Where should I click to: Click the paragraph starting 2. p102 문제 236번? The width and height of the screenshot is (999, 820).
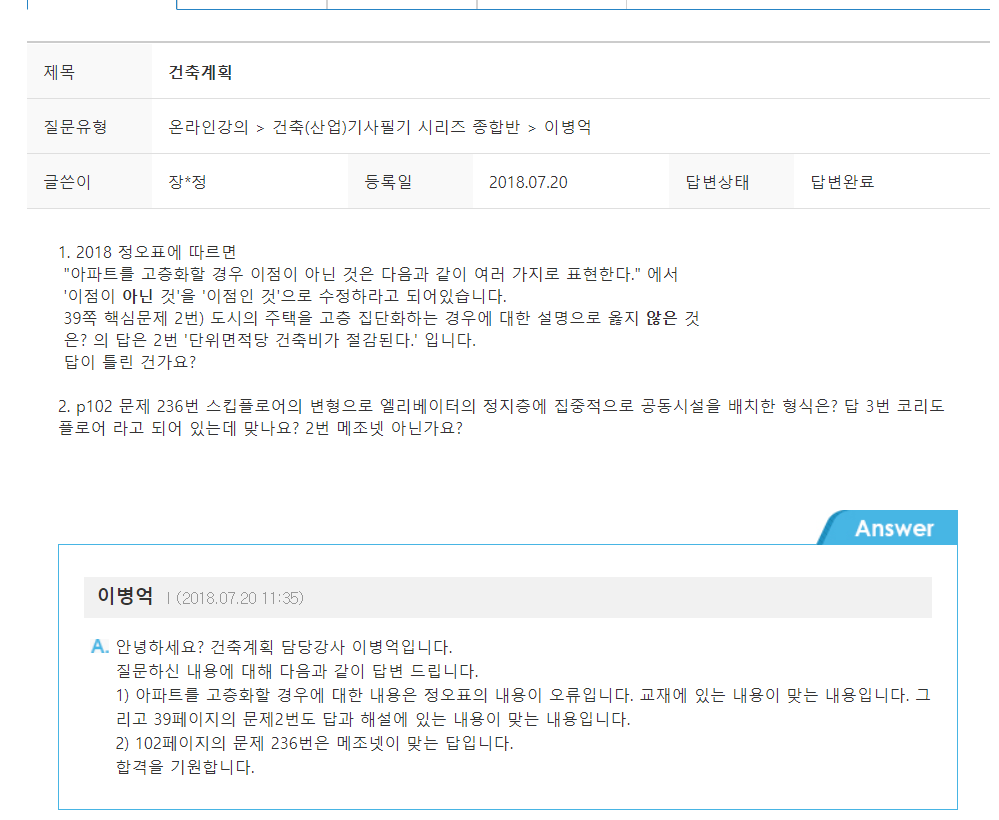pyautogui.click(x=501, y=417)
